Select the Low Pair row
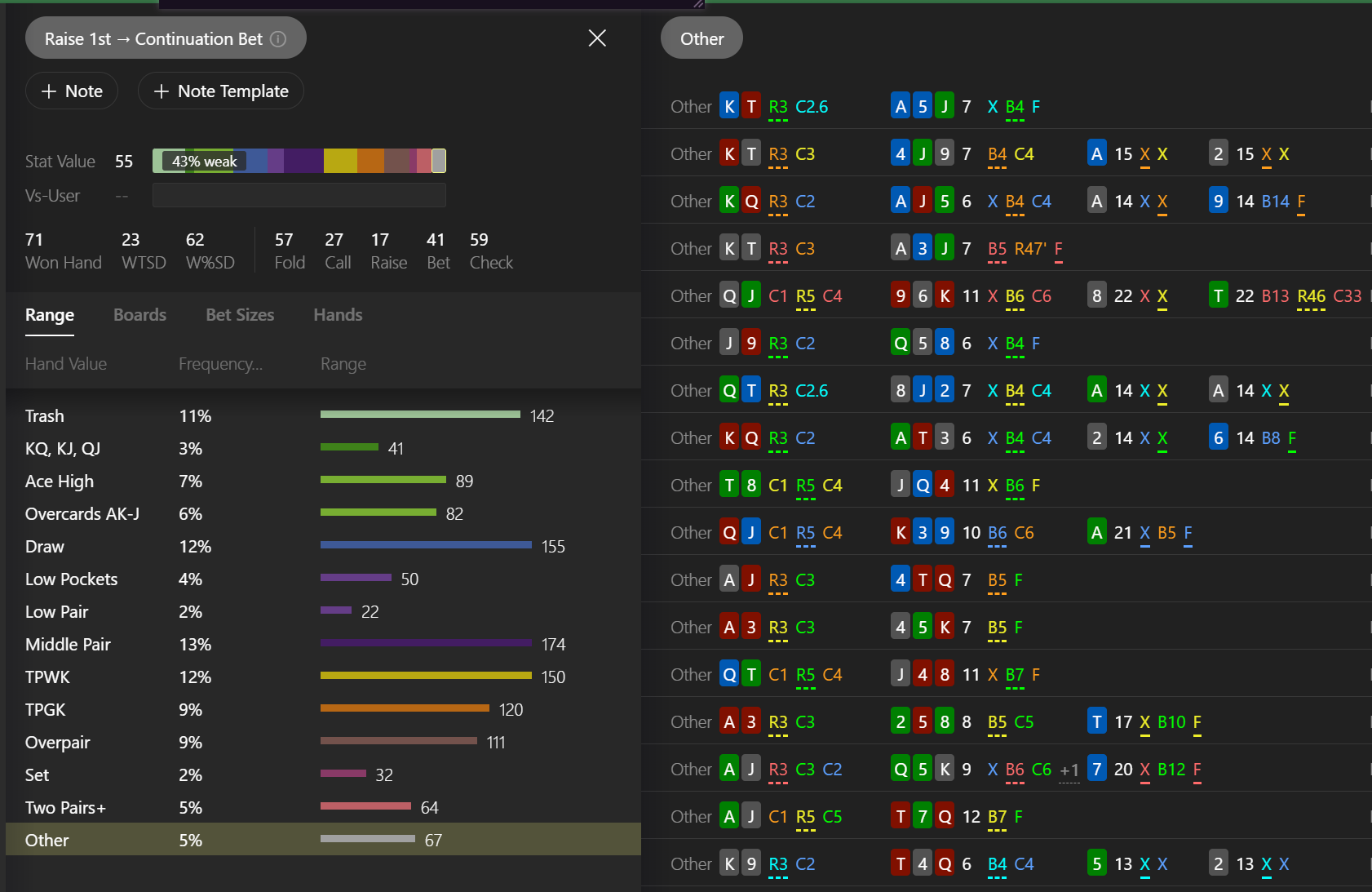Screen dimensions: 1372x892 (x=323, y=612)
